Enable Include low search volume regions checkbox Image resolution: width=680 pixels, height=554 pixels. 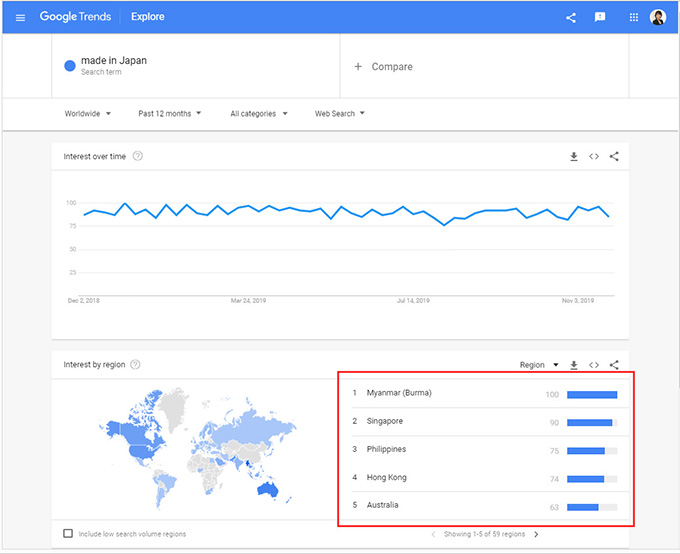click(68, 533)
